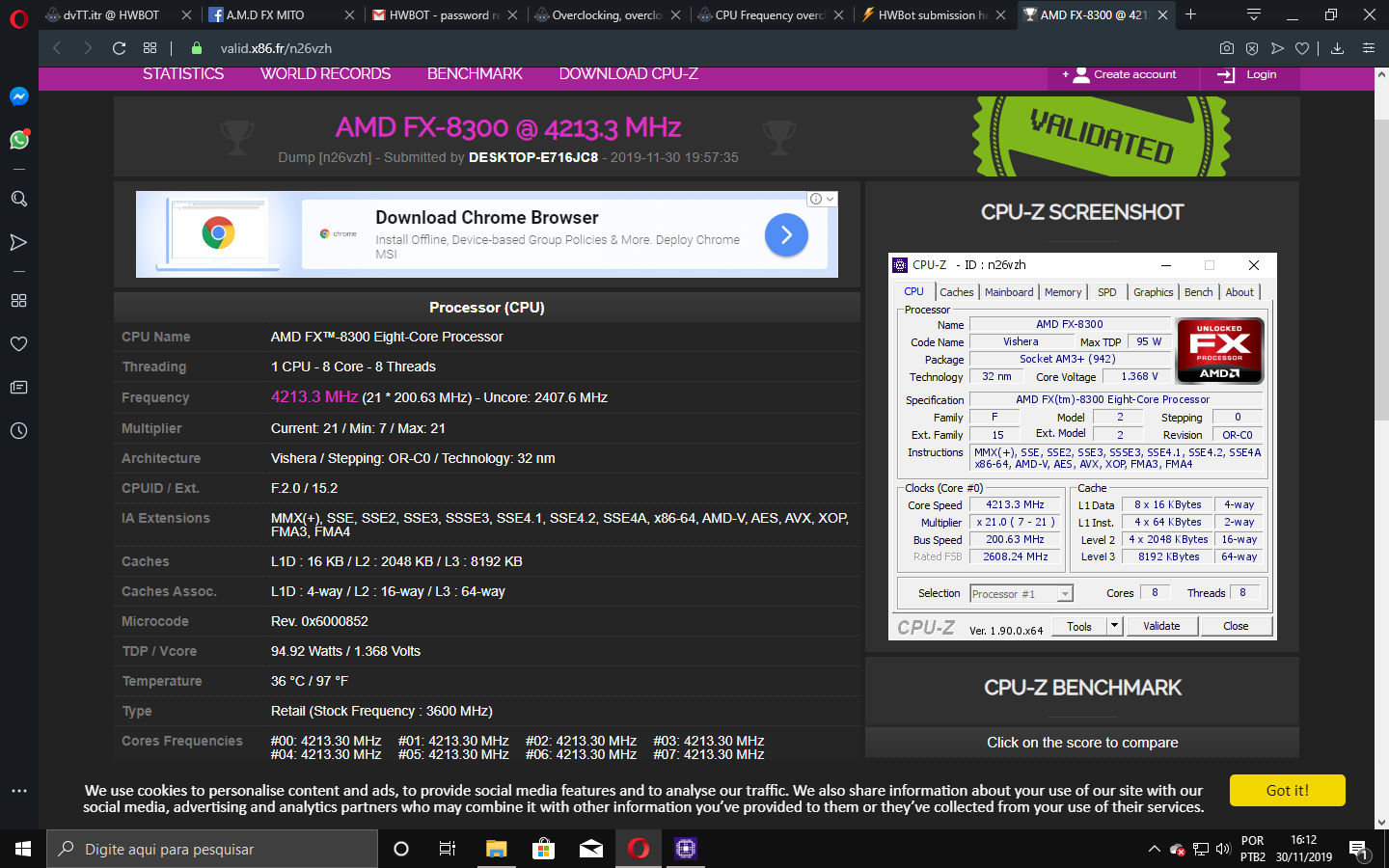Open the ad blocker shield icon
This screenshot has height=868, width=1389.
[x=1252, y=48]
